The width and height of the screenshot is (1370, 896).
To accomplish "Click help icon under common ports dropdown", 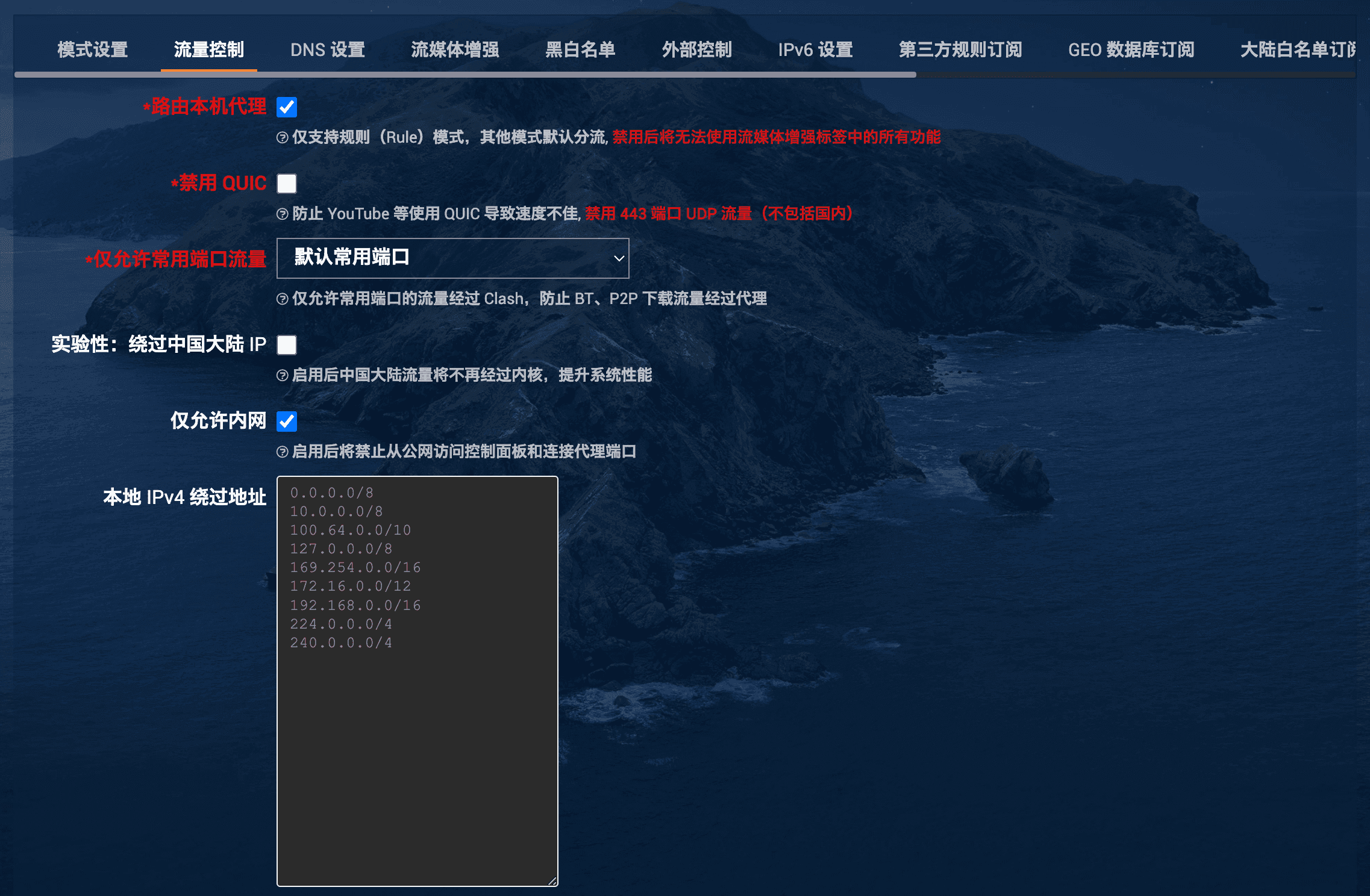I will pos(282,299).
